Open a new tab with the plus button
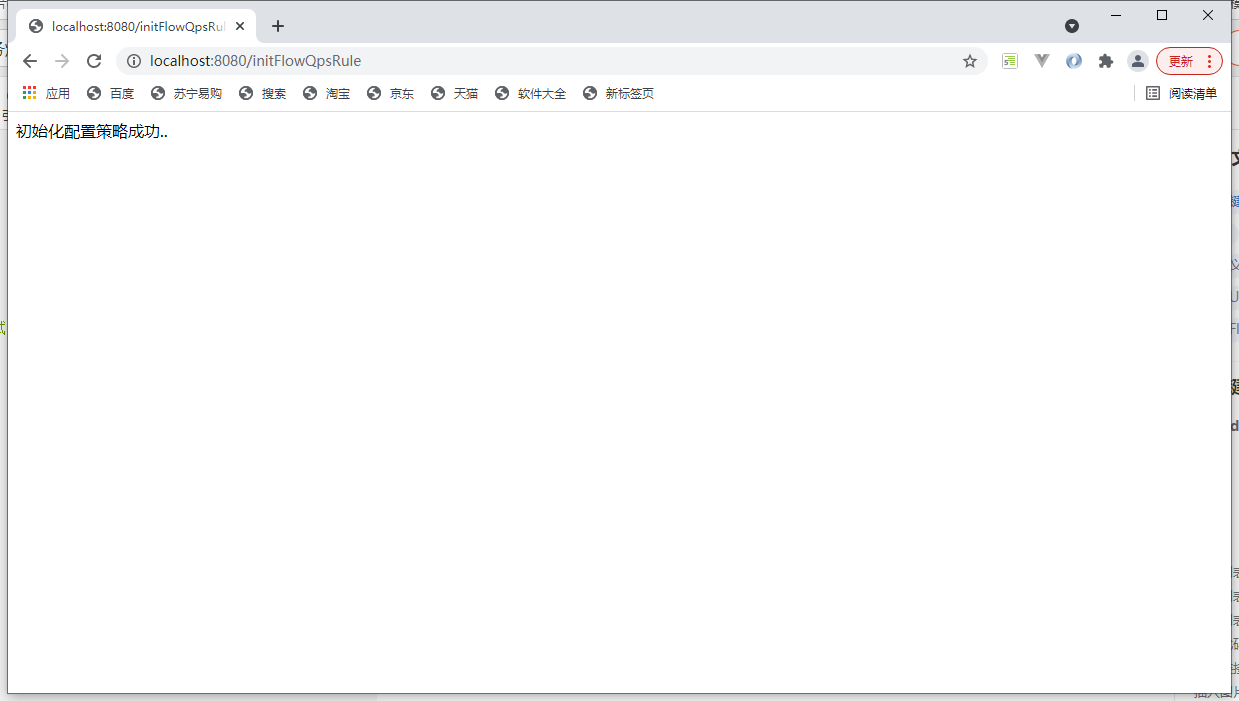The height and width of the screenshot is (701, 1239). [x=278, y=26]
